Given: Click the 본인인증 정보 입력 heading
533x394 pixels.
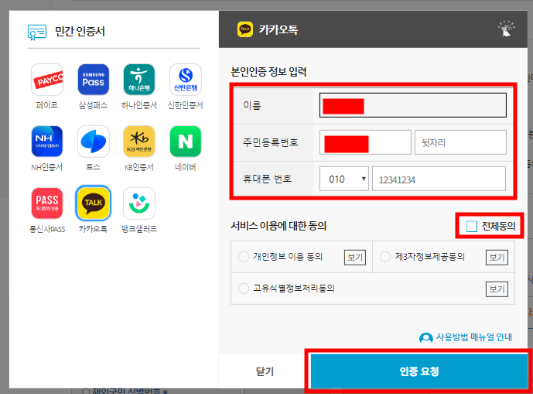Looking at the screenshot, I should [269, 72].
